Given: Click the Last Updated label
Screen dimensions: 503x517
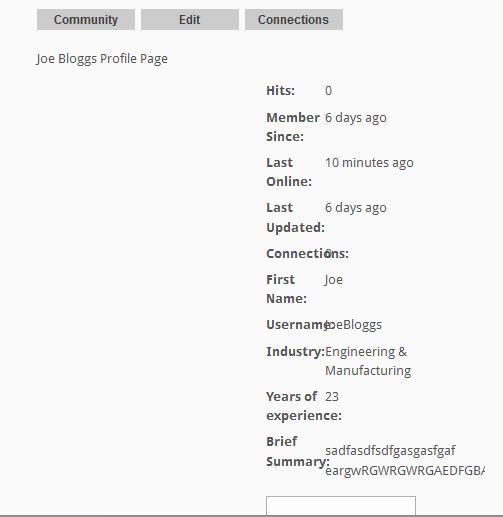Looking at the screenshot, I should point(295,218).
